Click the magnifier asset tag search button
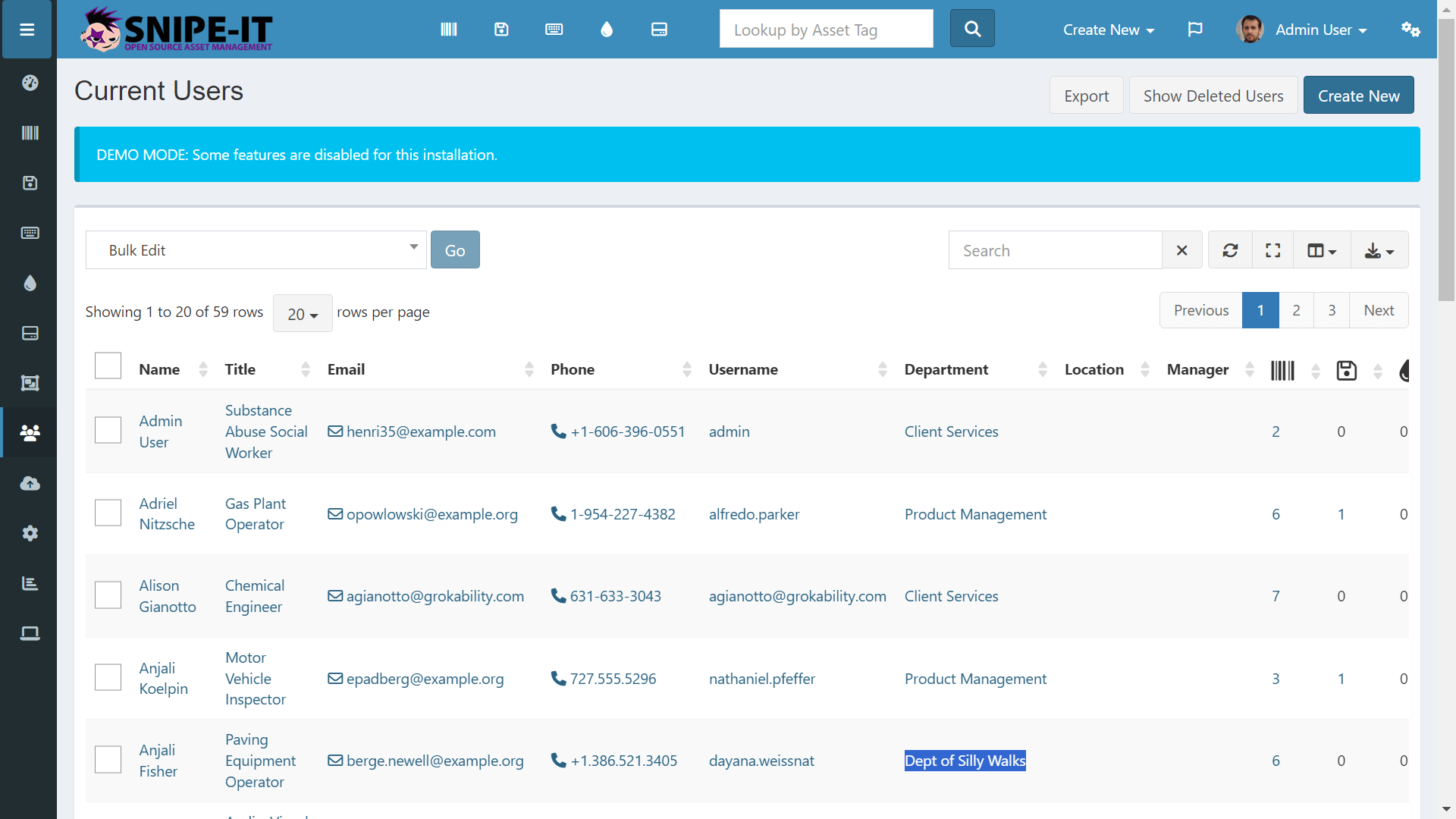1456x819 pixels. (972, 29)
